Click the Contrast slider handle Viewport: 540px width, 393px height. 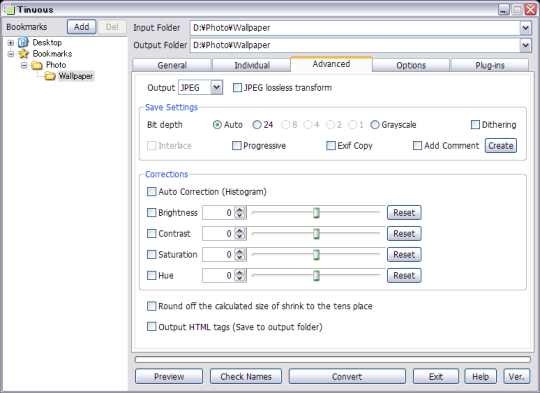pos(316,234)
